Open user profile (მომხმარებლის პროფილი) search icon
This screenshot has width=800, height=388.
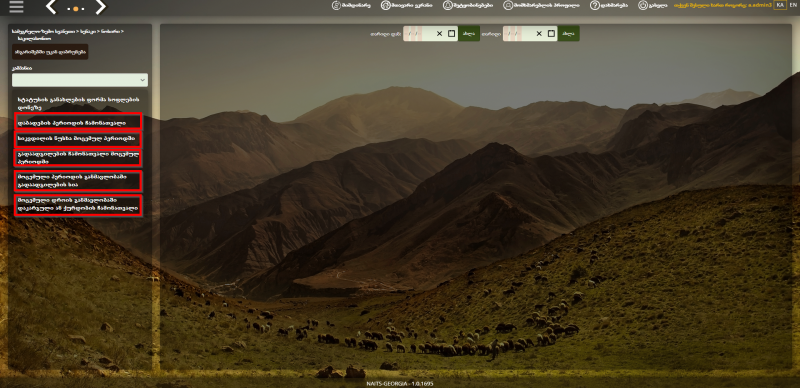pos(508,5)
